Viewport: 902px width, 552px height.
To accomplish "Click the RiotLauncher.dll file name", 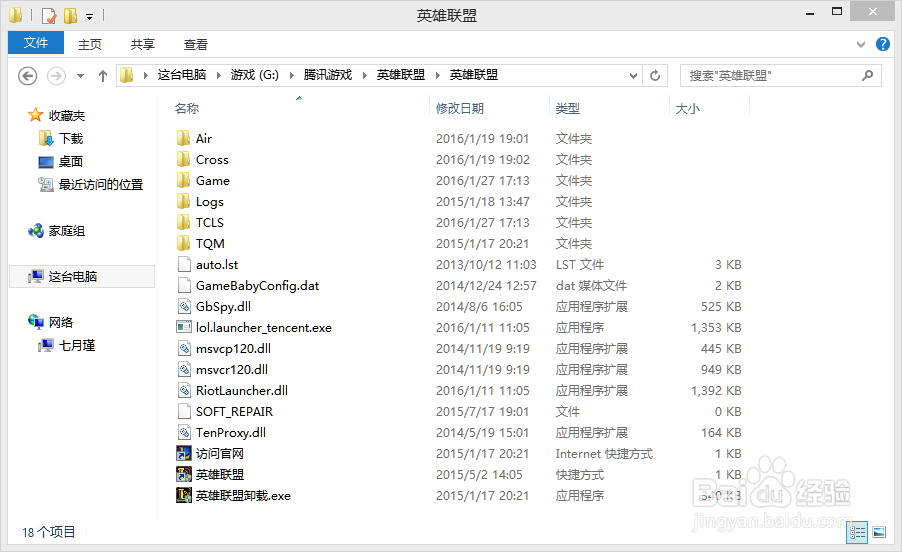I will [x=242, y=390].
